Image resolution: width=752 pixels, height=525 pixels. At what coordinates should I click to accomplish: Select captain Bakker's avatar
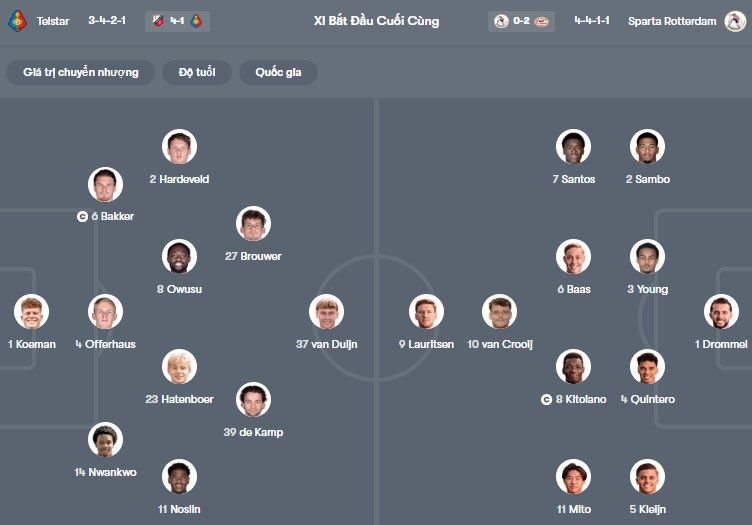click(105, 184)
